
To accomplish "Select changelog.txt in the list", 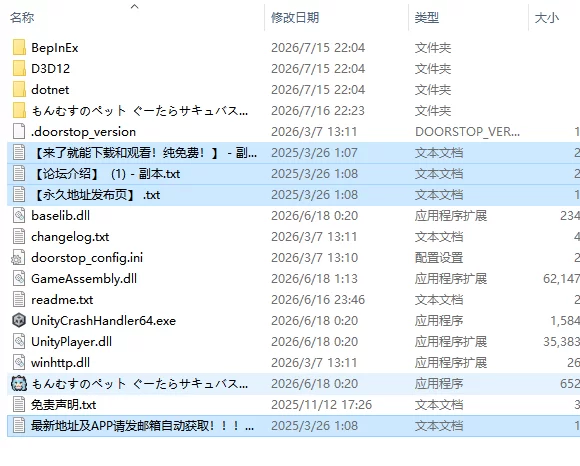I will pyautogui.click(x=70, y=237).
